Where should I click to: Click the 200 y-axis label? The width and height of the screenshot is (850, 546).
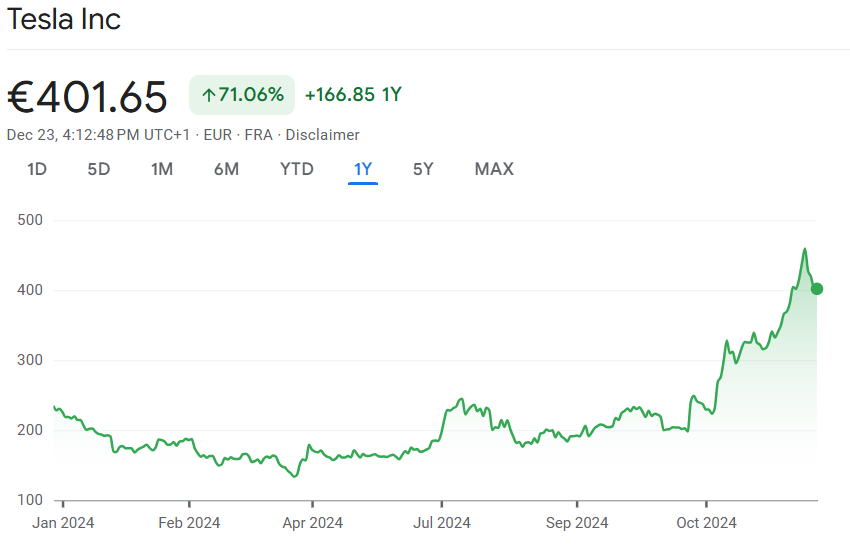(30, 430)
